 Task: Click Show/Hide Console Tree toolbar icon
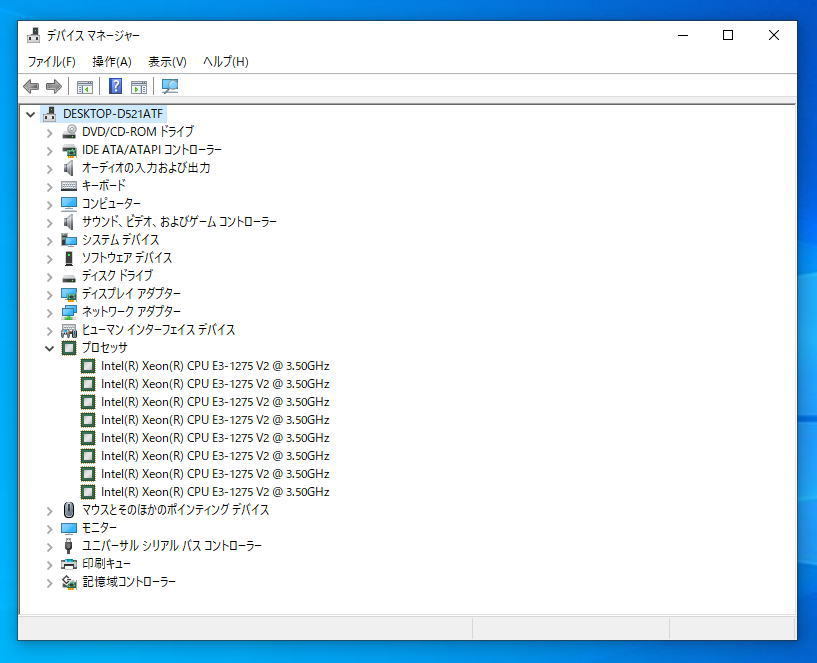click(x=84, y=87)
